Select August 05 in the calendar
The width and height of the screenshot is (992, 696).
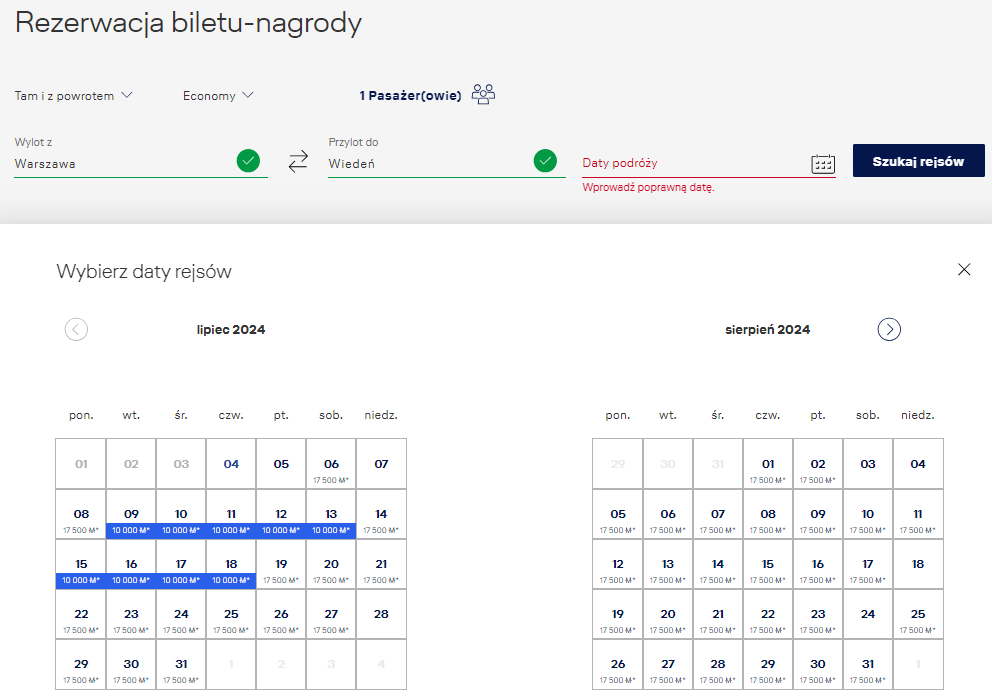coord(617,514)
